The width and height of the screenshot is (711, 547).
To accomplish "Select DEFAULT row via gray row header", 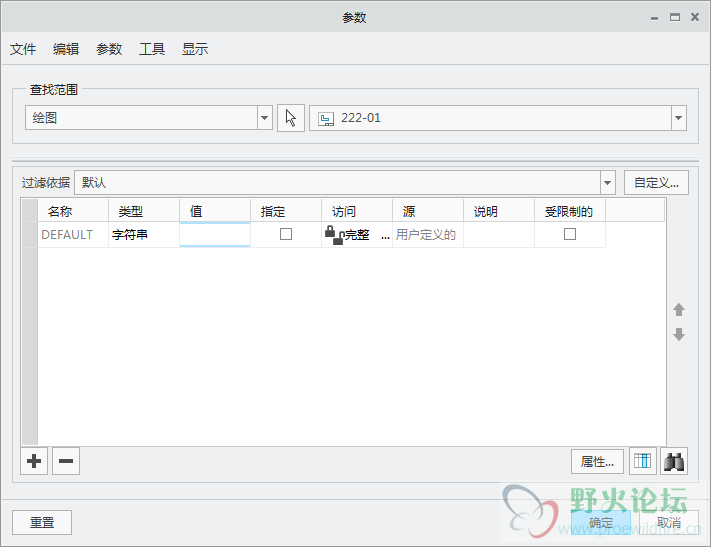I will tap(29, 234).
